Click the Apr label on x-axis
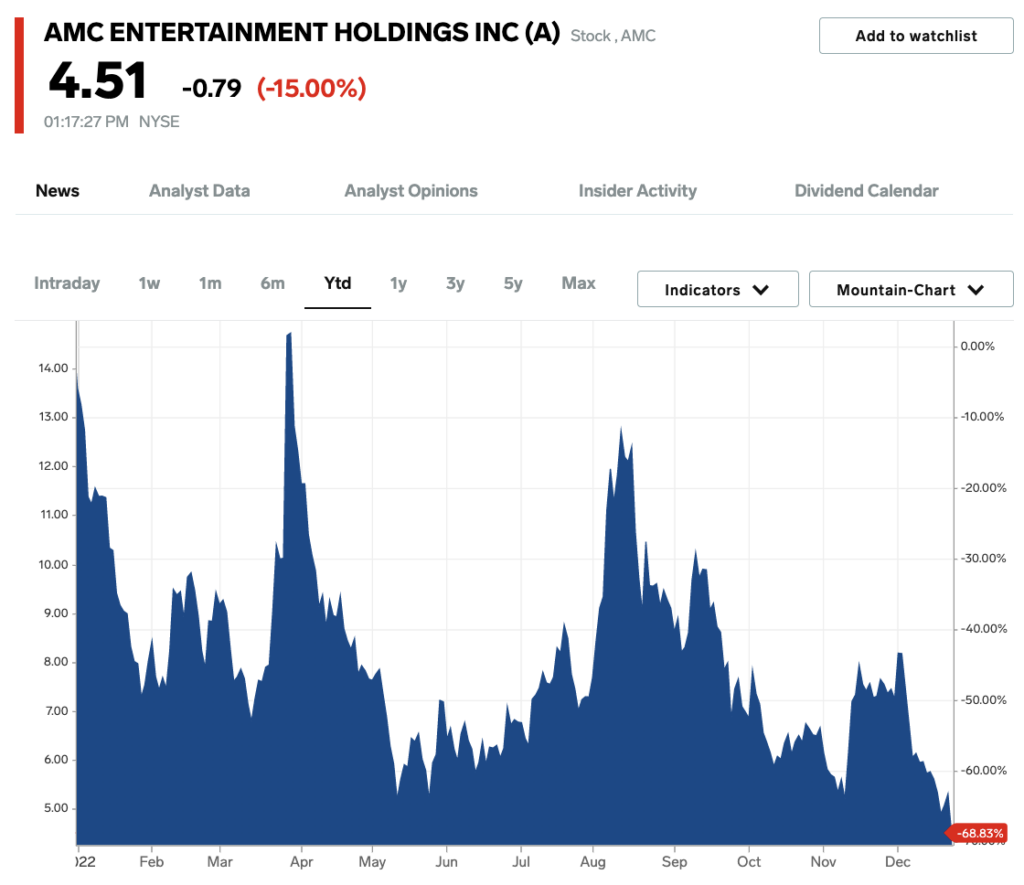This screenshot has width=1024, height=885. [301, 861]
